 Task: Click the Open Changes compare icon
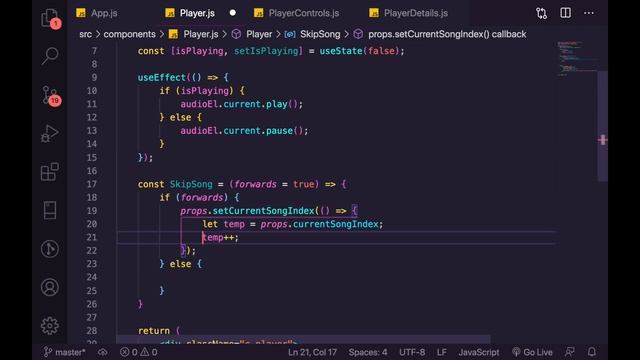click(x=542, y=13)
